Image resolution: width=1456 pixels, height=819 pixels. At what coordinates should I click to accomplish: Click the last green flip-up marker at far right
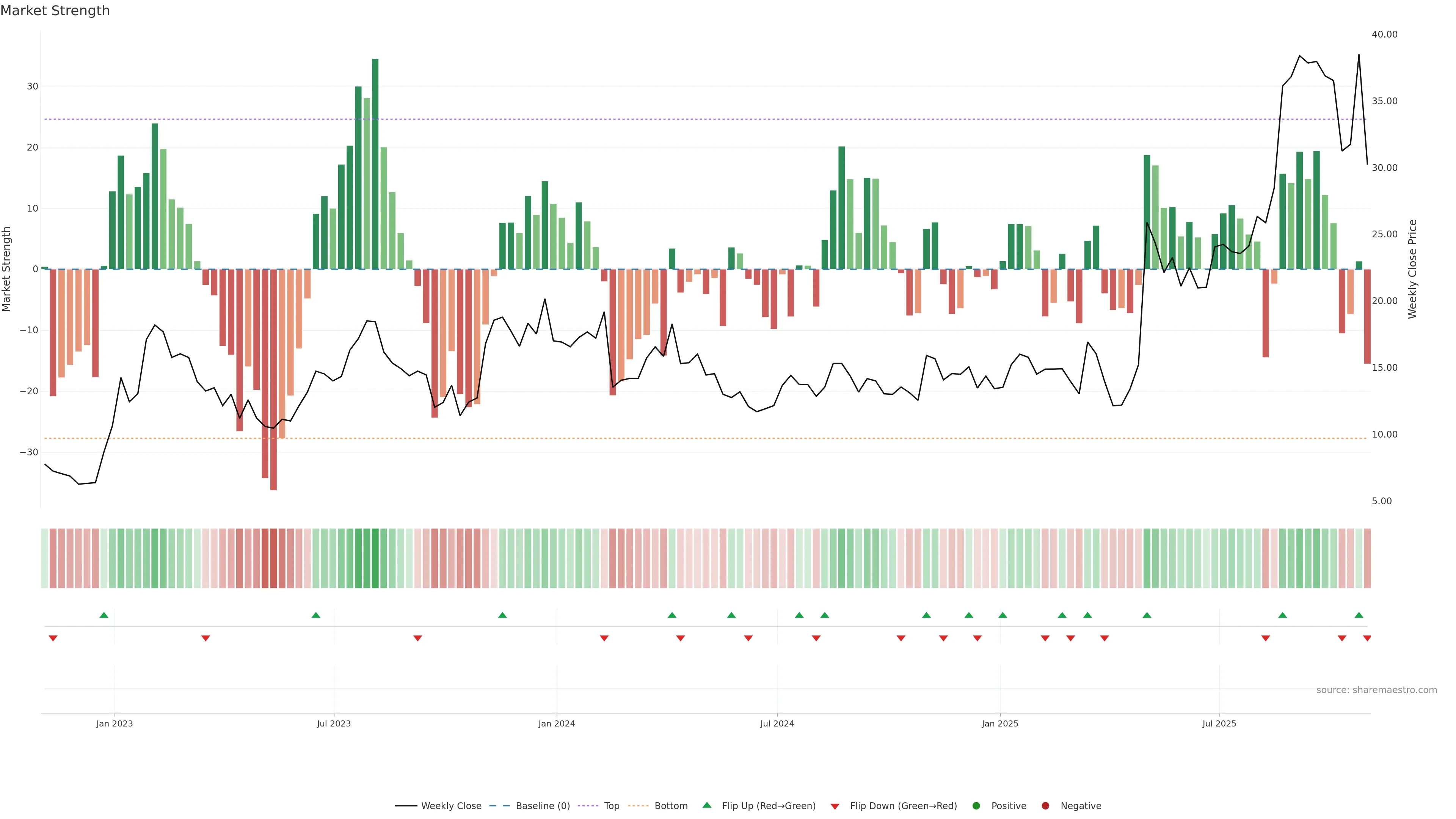pos(1359,615)
